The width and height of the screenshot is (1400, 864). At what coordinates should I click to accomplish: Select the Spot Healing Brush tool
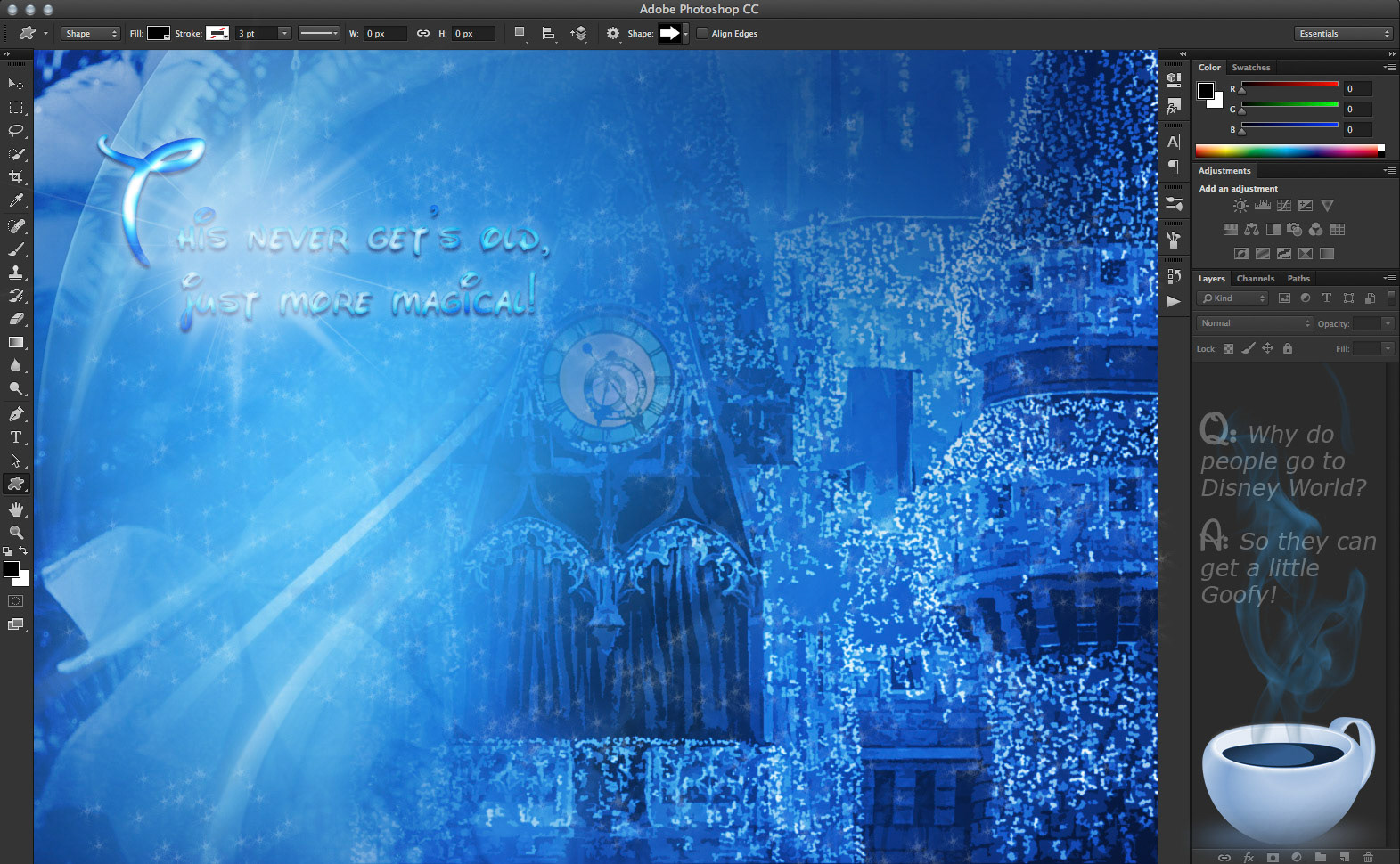[x=16, y=226]
